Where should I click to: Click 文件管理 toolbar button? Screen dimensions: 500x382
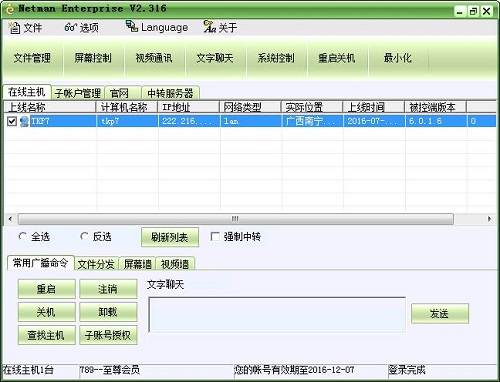pos(32,58)
